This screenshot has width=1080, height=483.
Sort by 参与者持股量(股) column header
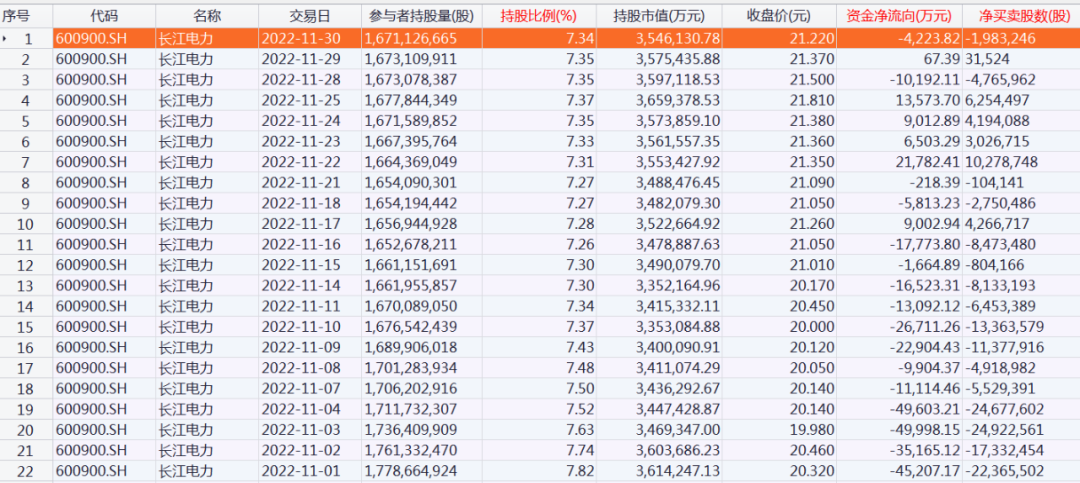point(421,14)
